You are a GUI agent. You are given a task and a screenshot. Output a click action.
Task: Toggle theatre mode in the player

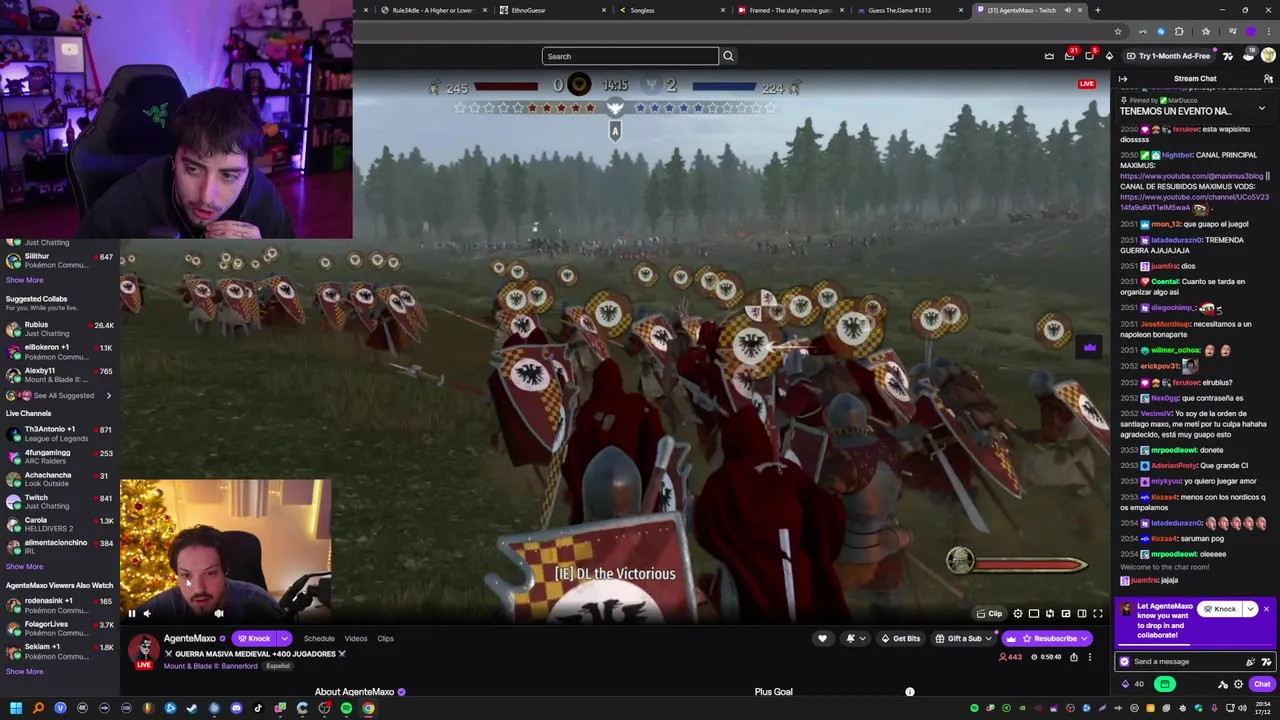pos(1034,614)
